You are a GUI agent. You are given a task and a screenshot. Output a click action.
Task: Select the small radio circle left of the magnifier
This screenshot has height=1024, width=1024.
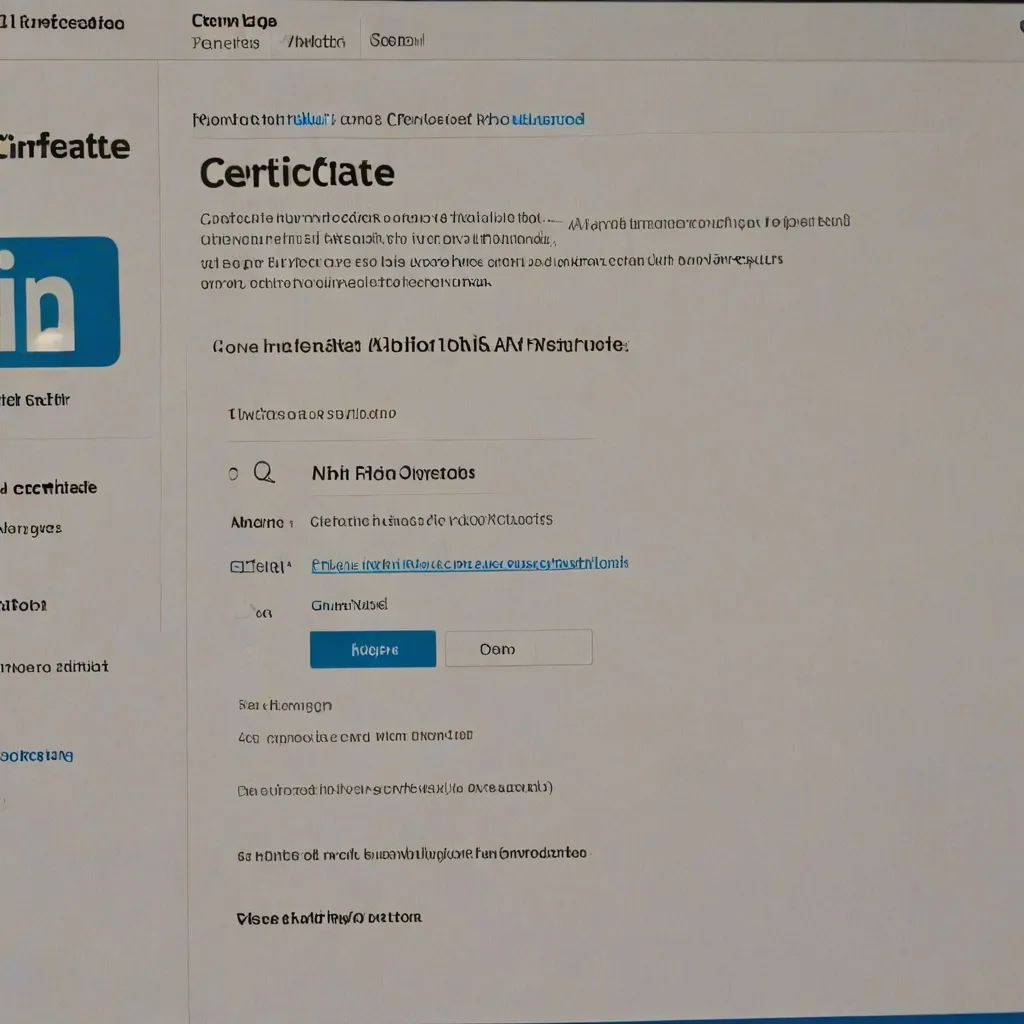click(233, 474)
